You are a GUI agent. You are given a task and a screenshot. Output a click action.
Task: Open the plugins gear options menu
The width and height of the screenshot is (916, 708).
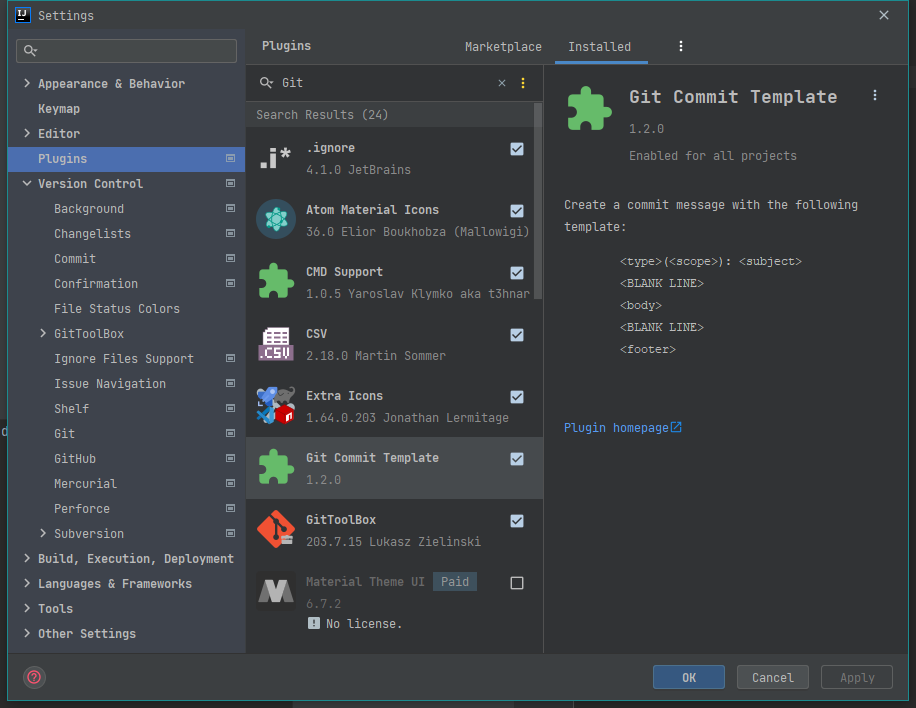tap(681, 47)
